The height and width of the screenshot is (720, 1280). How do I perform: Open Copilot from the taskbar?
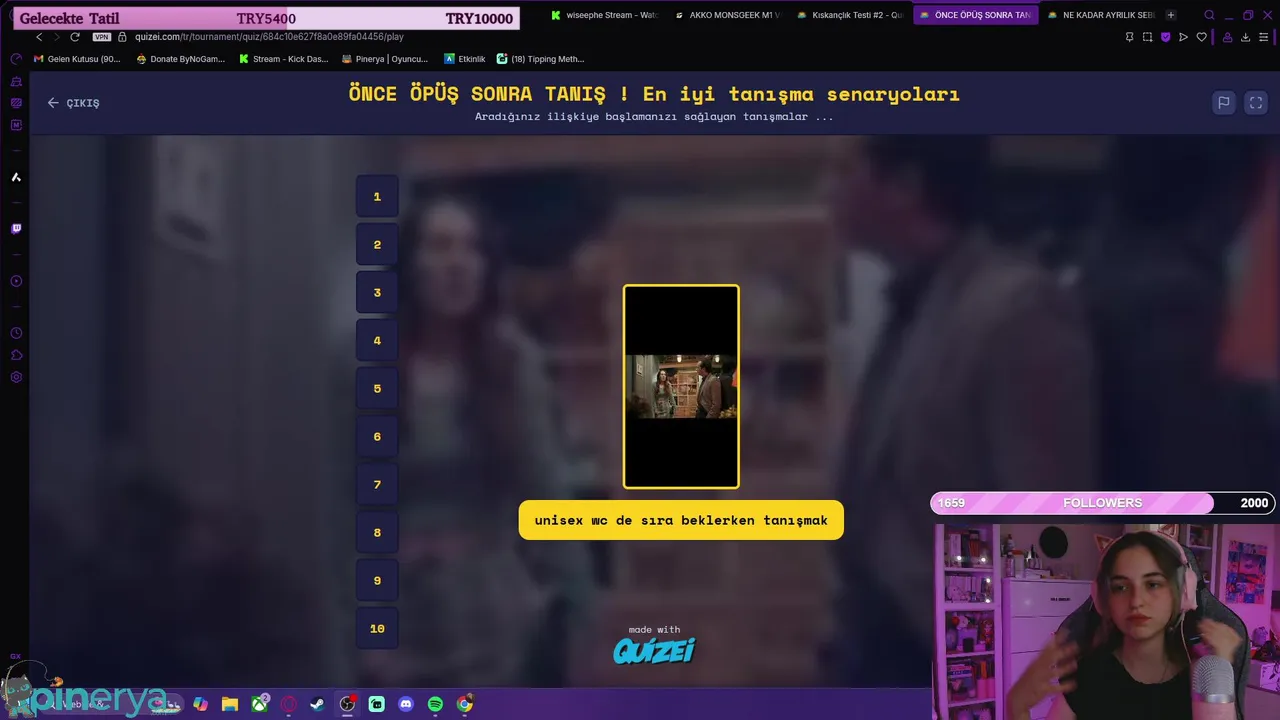point(200,704)
